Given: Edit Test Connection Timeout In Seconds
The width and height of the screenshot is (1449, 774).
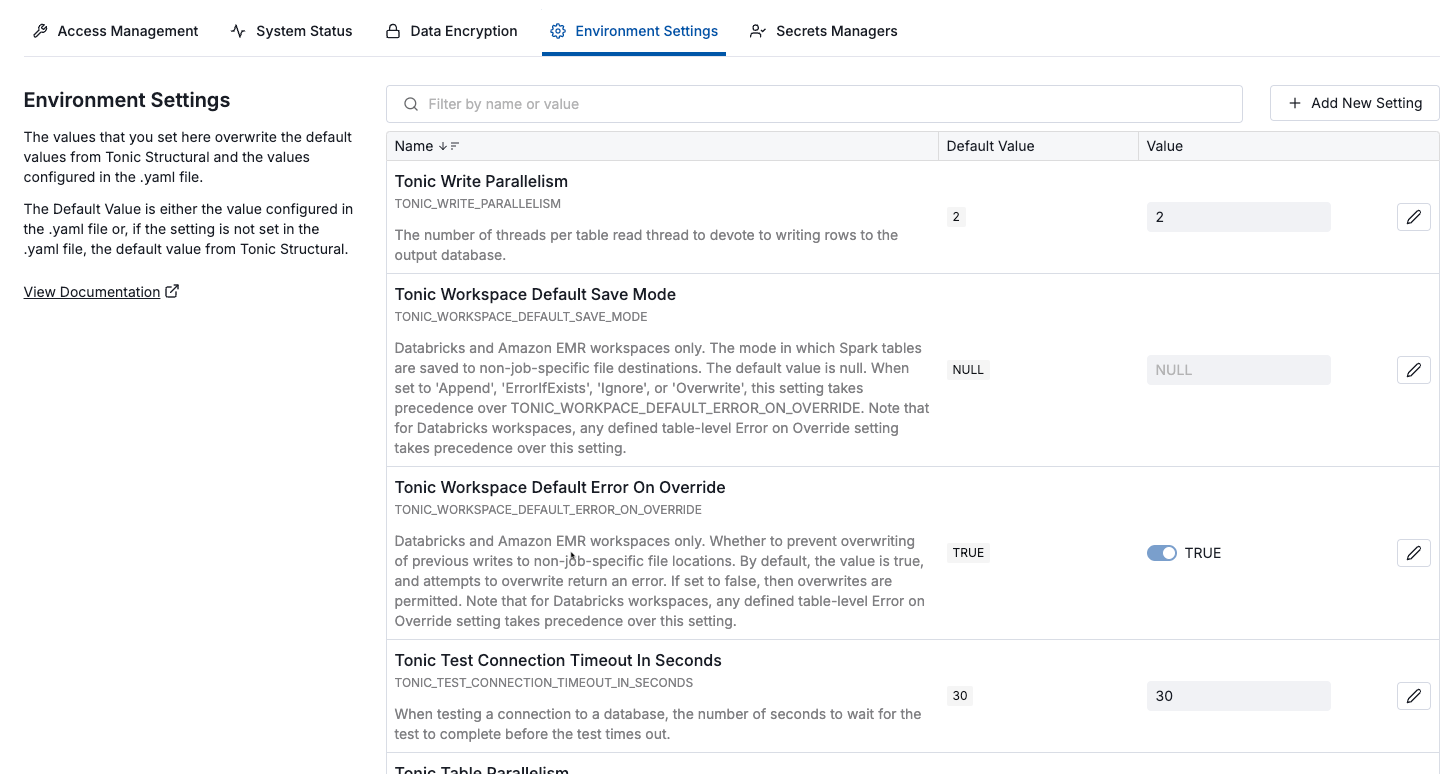Looking at the screenshot, I should (1413, 696).
